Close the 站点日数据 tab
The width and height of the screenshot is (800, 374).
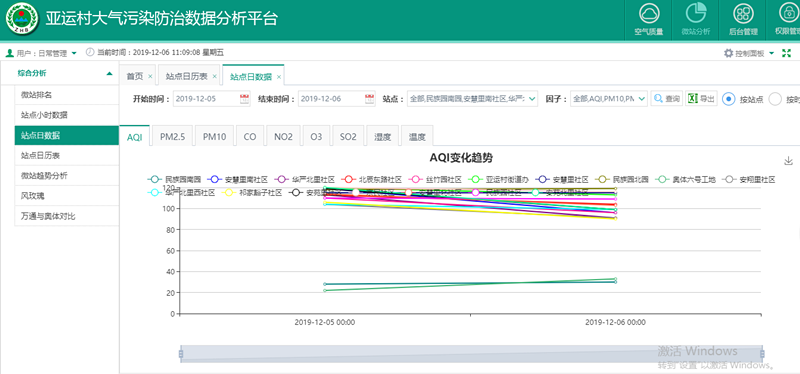pos(279,77)
